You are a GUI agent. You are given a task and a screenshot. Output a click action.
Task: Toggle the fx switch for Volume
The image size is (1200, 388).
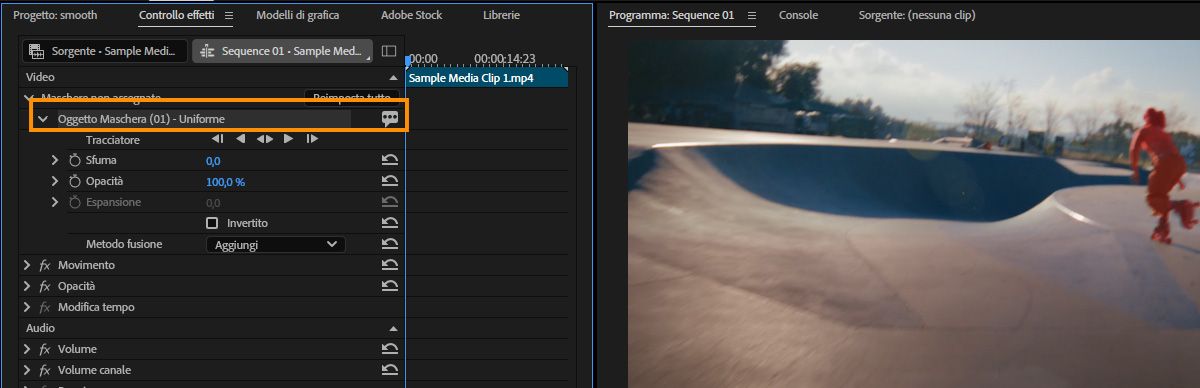(x=45, y=349)
